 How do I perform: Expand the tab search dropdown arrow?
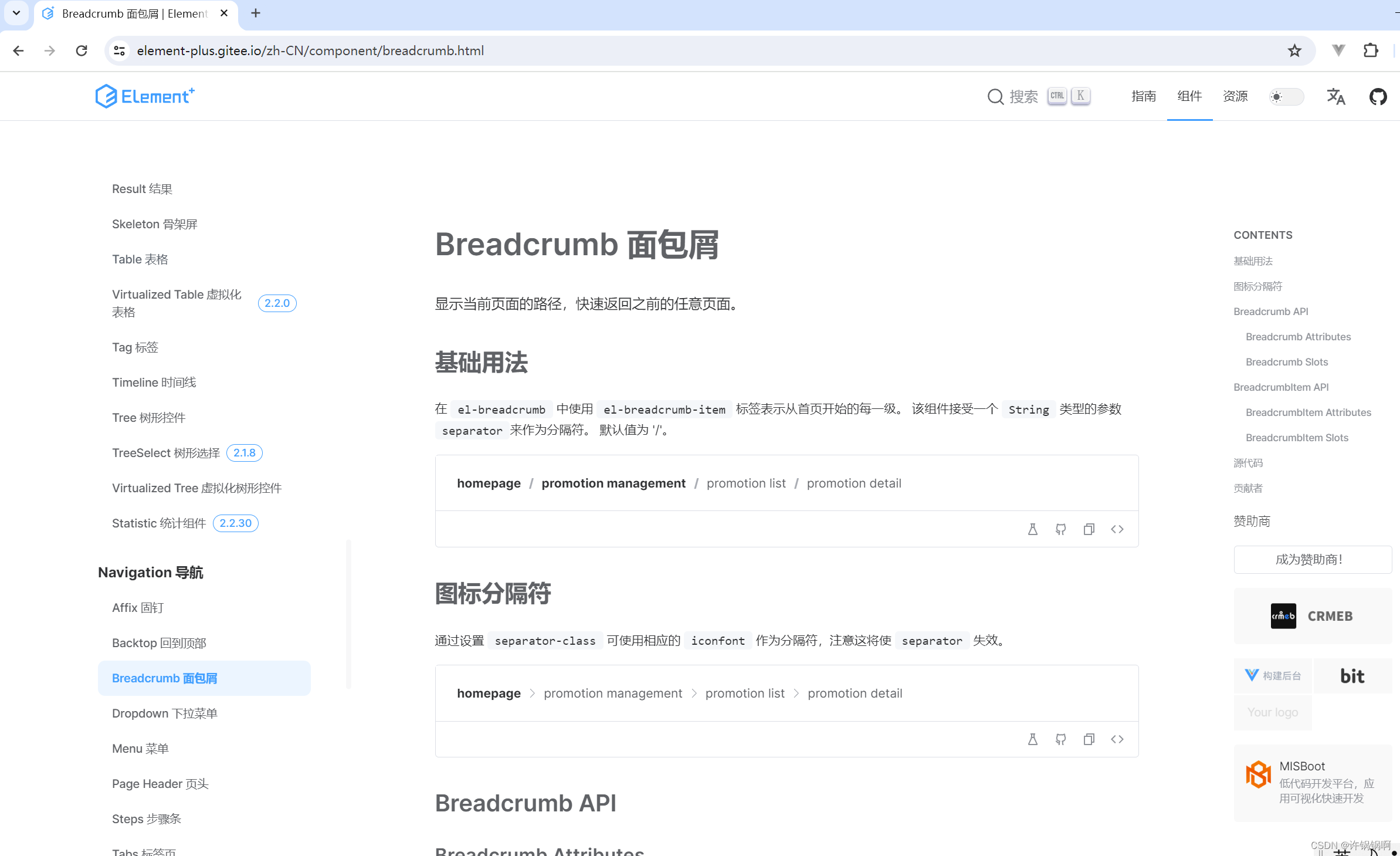16,13
